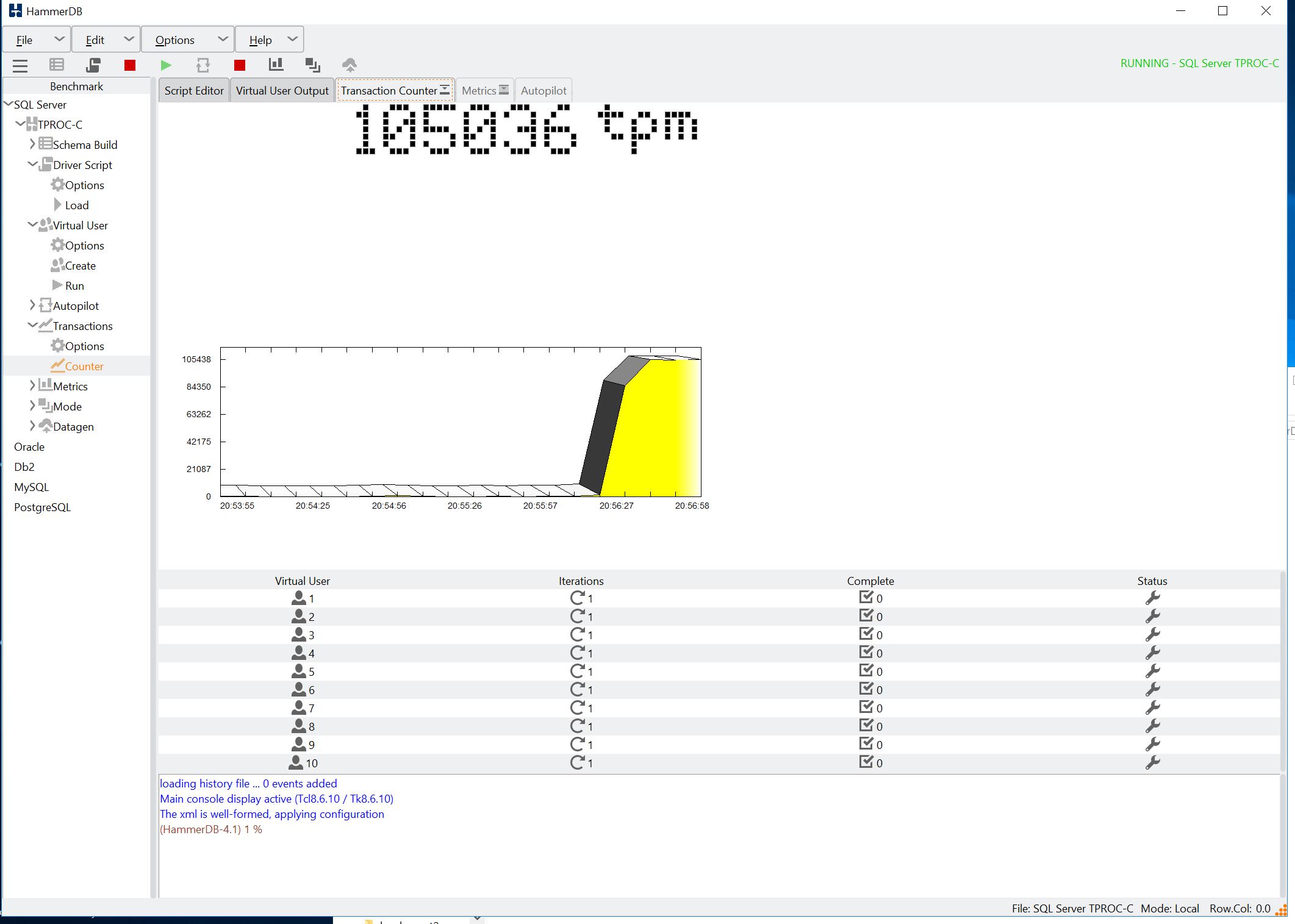This screenshot has height=924, width=1295.
Task: Click the Metrics bar chart toolbar icon
Action: click(276, 65)
